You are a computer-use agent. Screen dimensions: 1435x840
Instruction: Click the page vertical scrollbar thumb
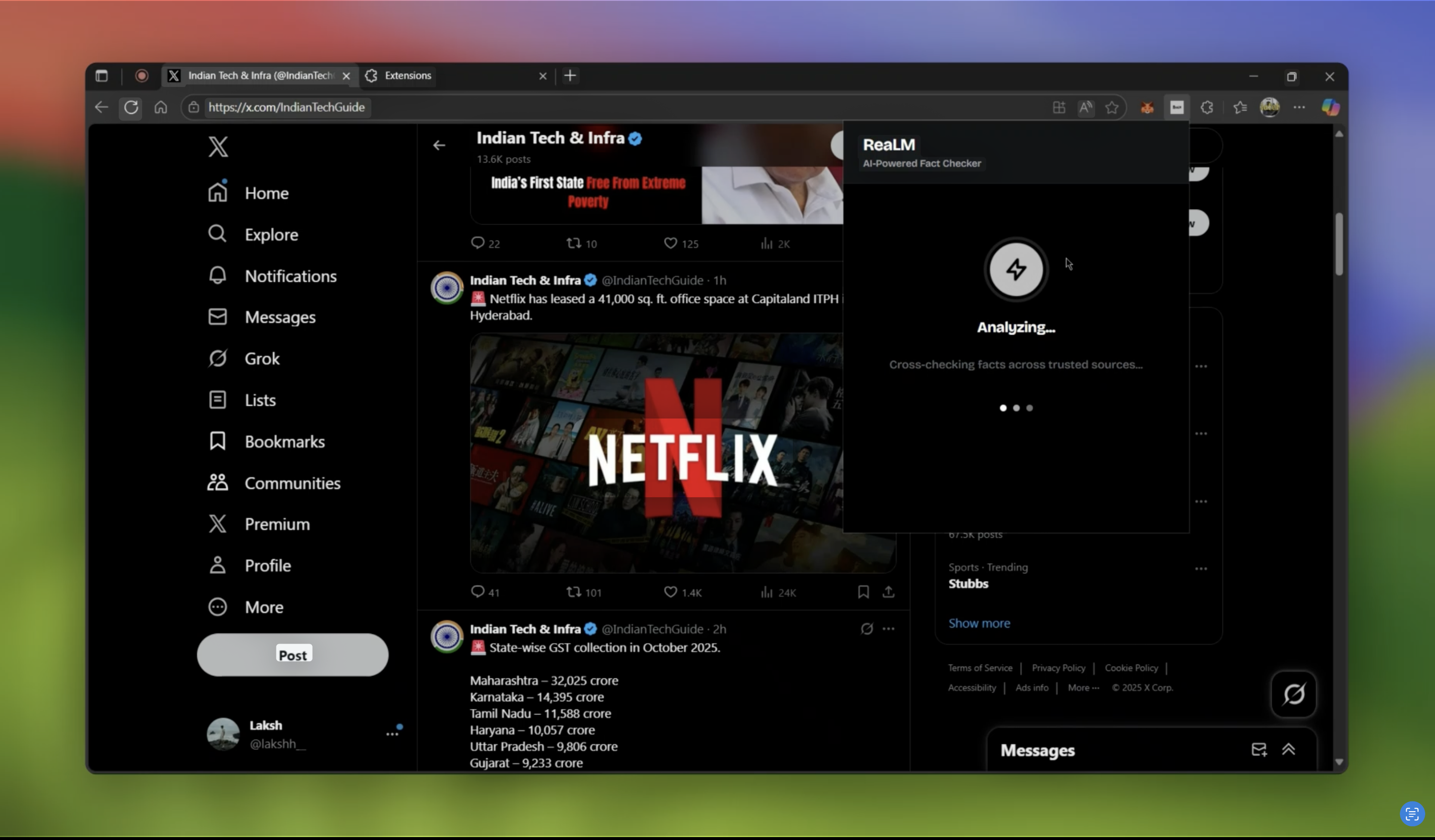1339,244
